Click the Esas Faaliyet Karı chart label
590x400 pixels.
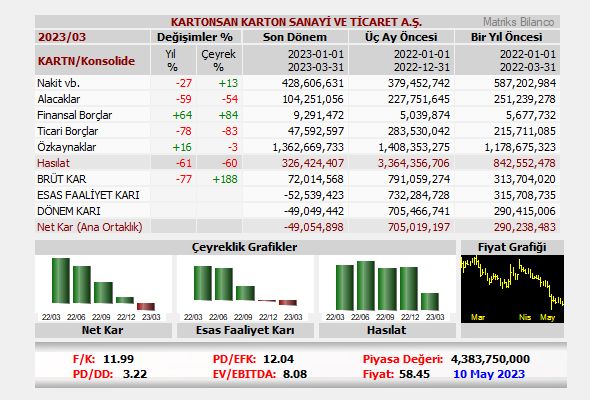tap(245, 330)
